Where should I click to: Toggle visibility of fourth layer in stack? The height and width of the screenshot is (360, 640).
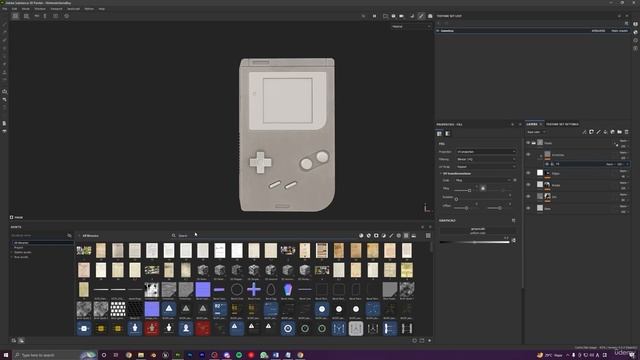click(x=528, y=184)
